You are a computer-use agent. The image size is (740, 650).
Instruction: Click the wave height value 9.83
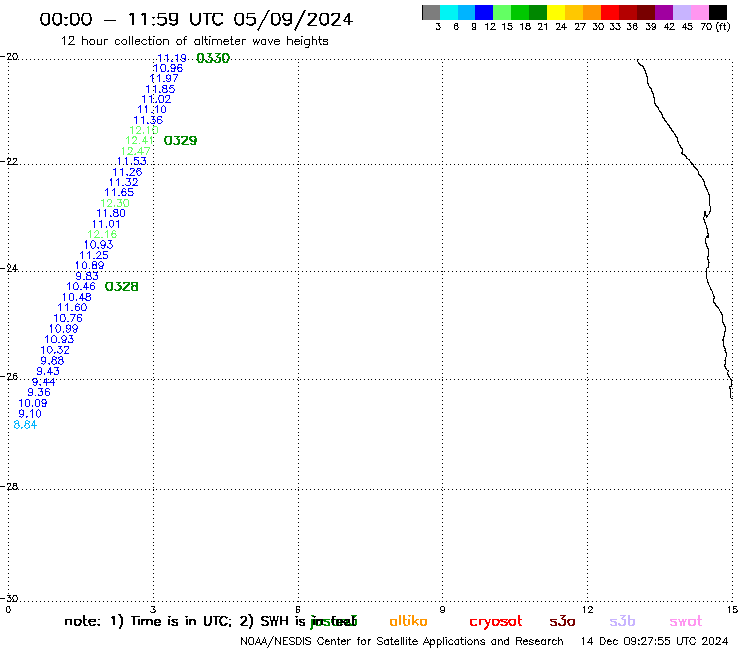[87, 276]
